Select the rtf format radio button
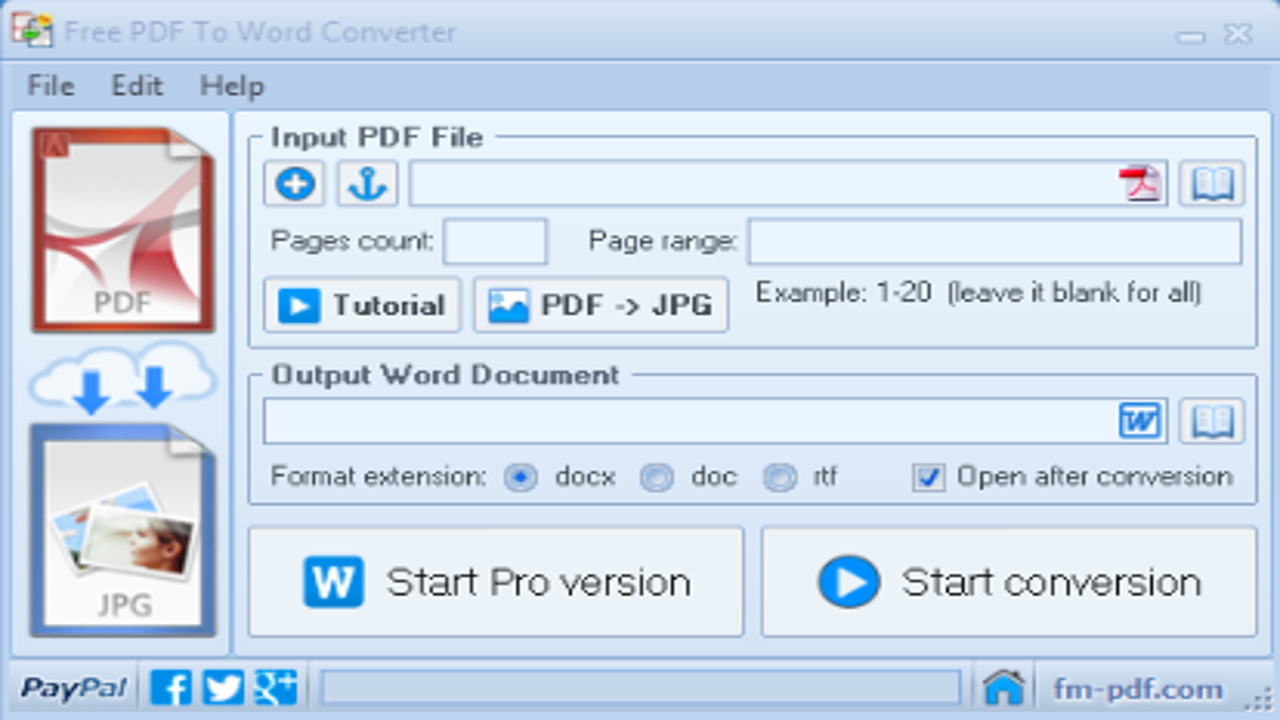Image resolution: width=1280 pixels, height=720 pixels. 780,477
